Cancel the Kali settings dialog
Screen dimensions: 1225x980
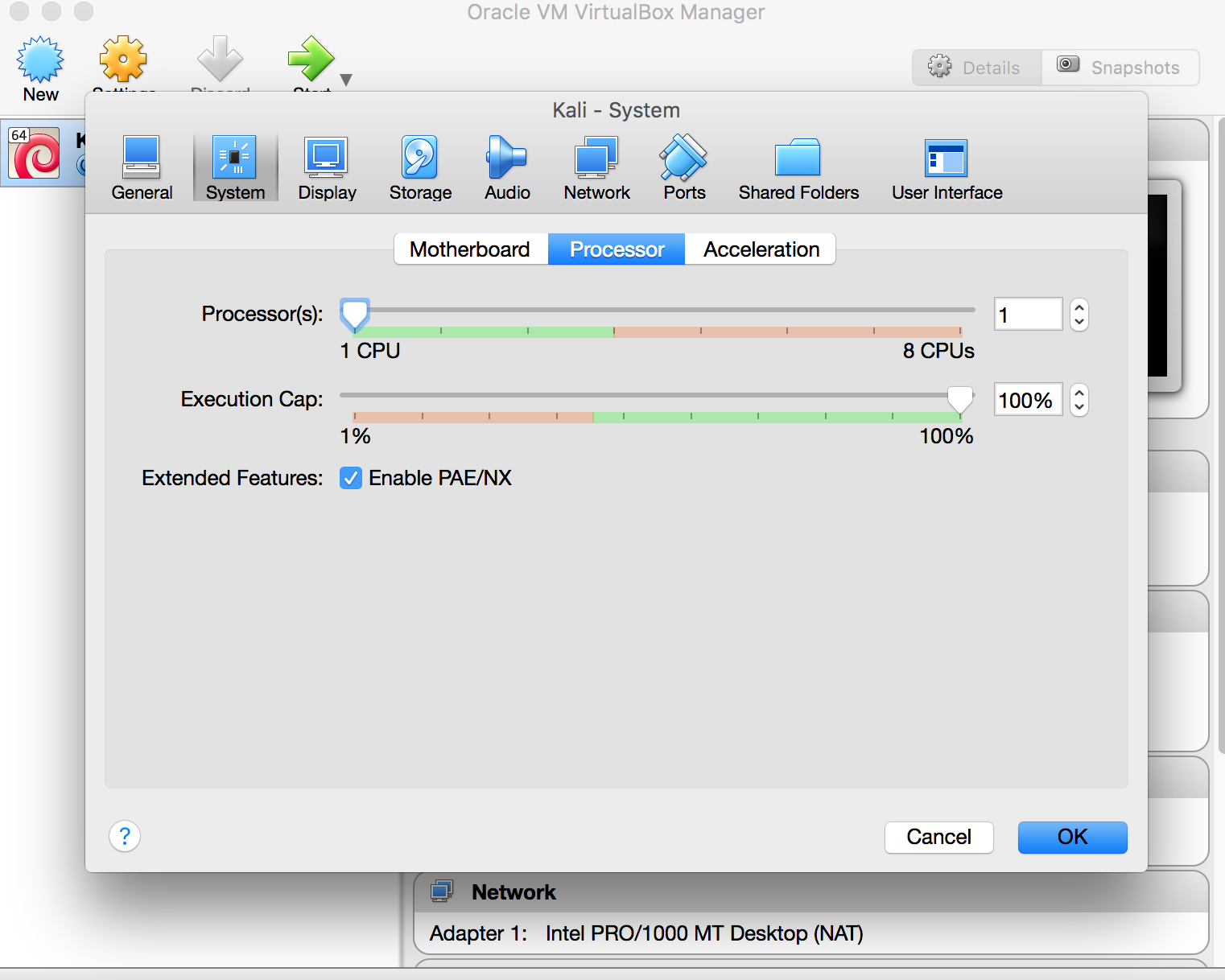click(x=939, y=838)
